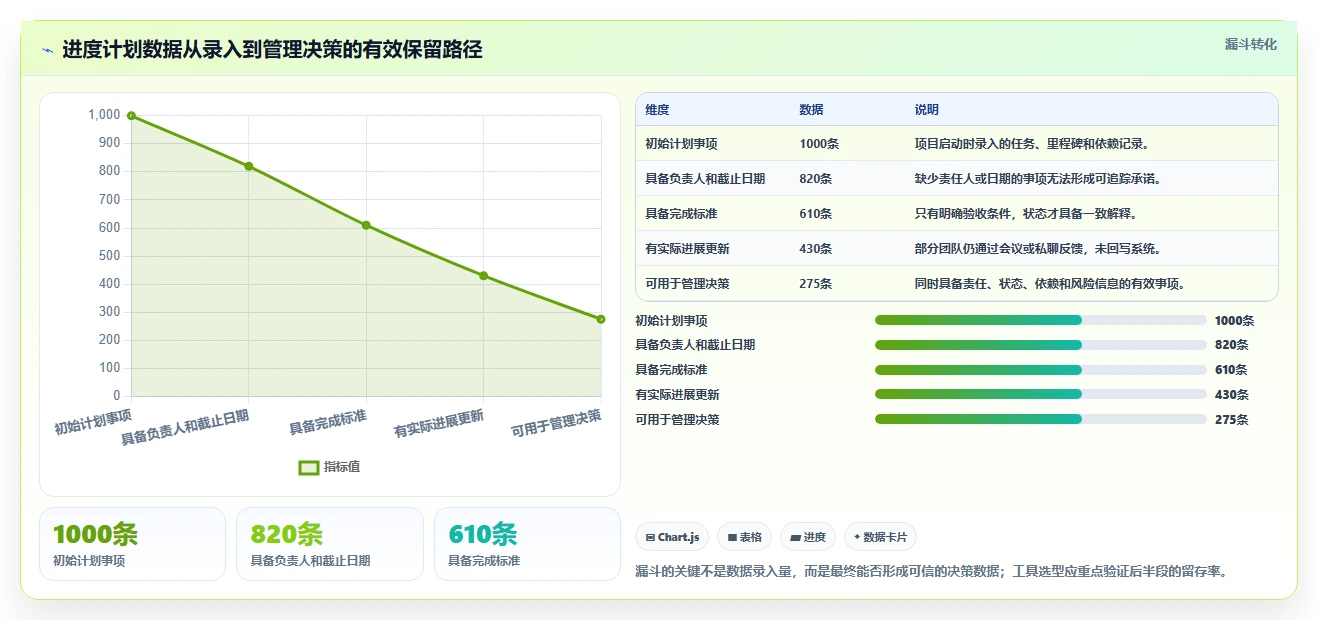This screenshot has height=620, width=1318.
Task: Select the 数据卡片 tag chip
Action: tap(880, 537)
